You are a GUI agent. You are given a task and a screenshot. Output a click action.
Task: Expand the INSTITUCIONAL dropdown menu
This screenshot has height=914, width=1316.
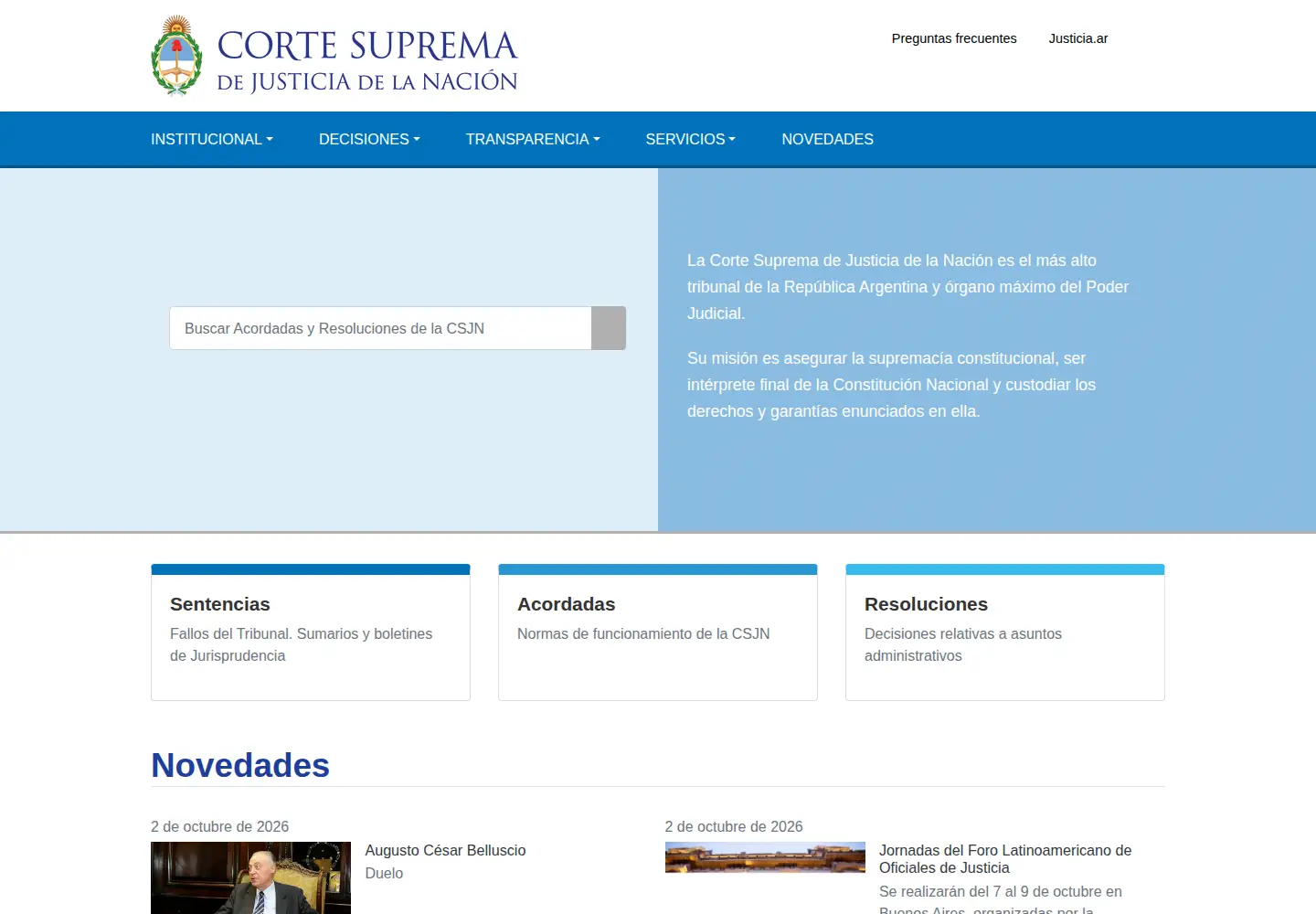point(212,139)
